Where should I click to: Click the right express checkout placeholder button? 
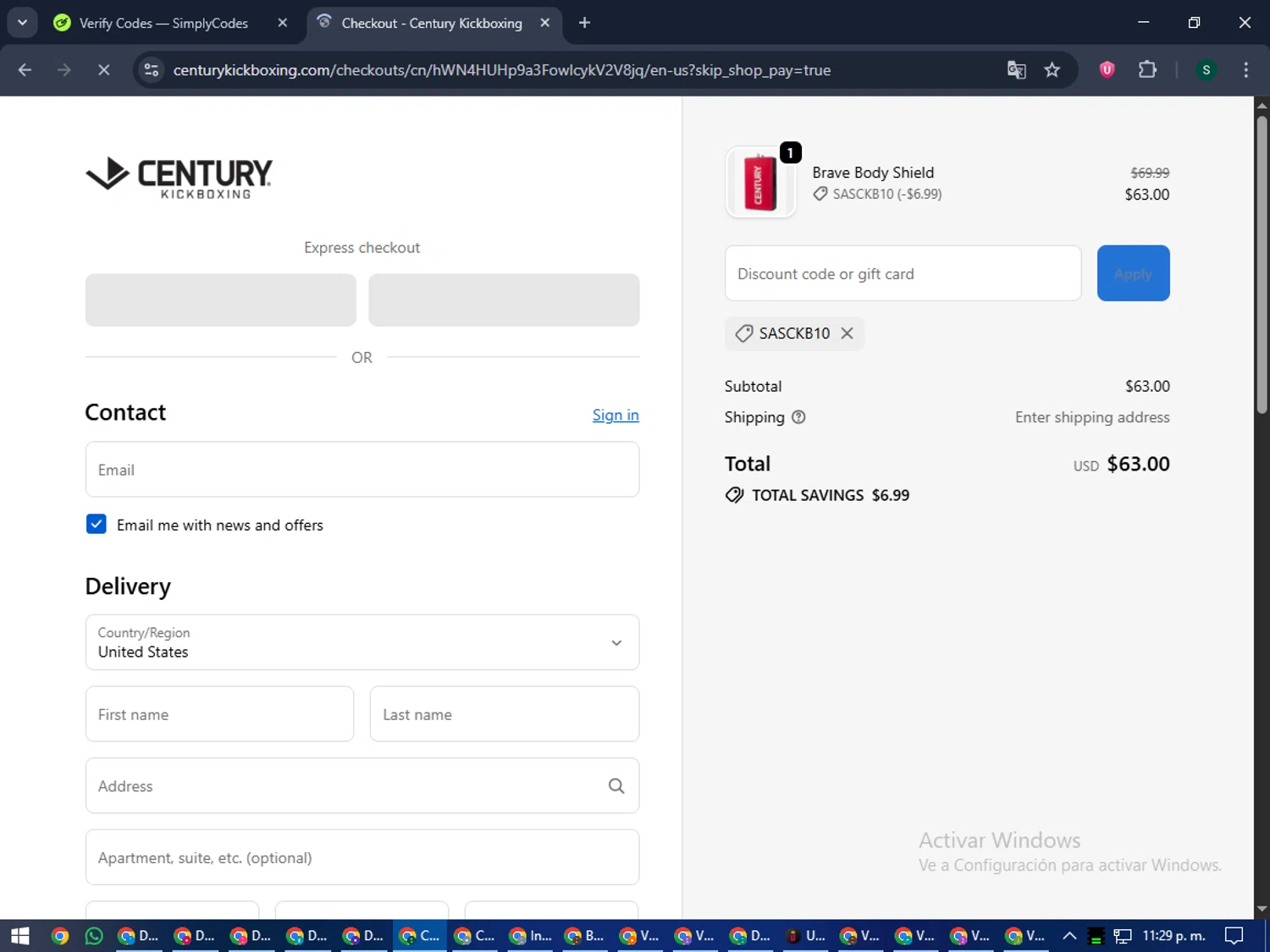click(504, 300)
